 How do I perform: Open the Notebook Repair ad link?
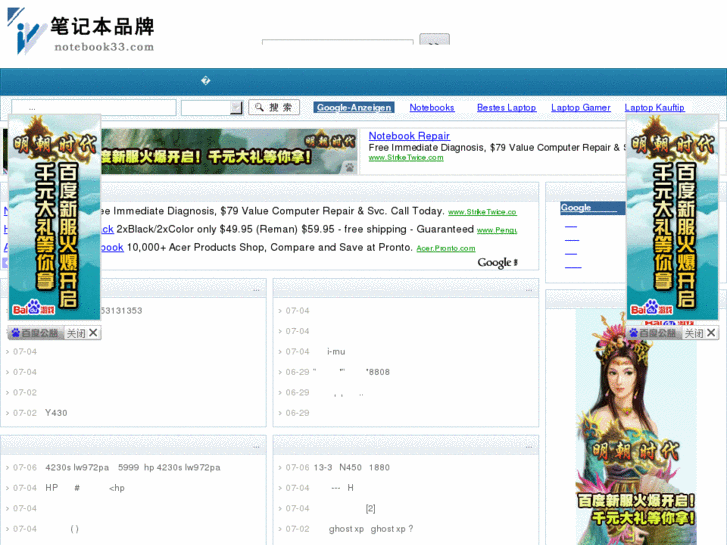pos(409,136)
